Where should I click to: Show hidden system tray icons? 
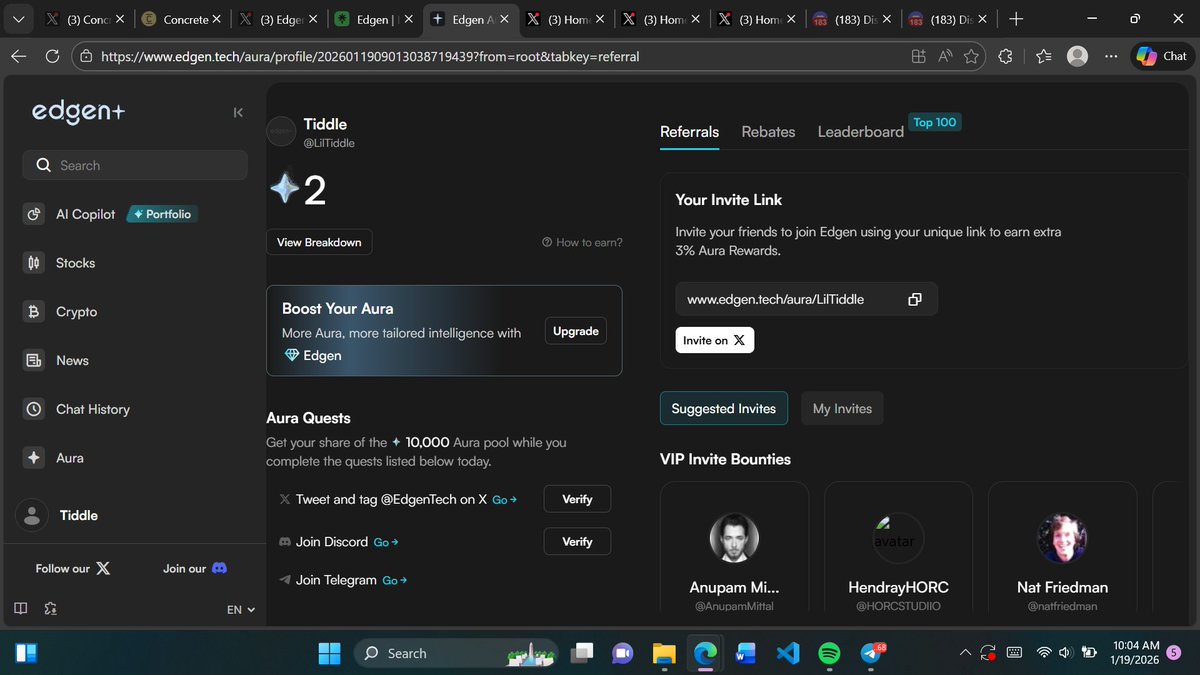965,653
